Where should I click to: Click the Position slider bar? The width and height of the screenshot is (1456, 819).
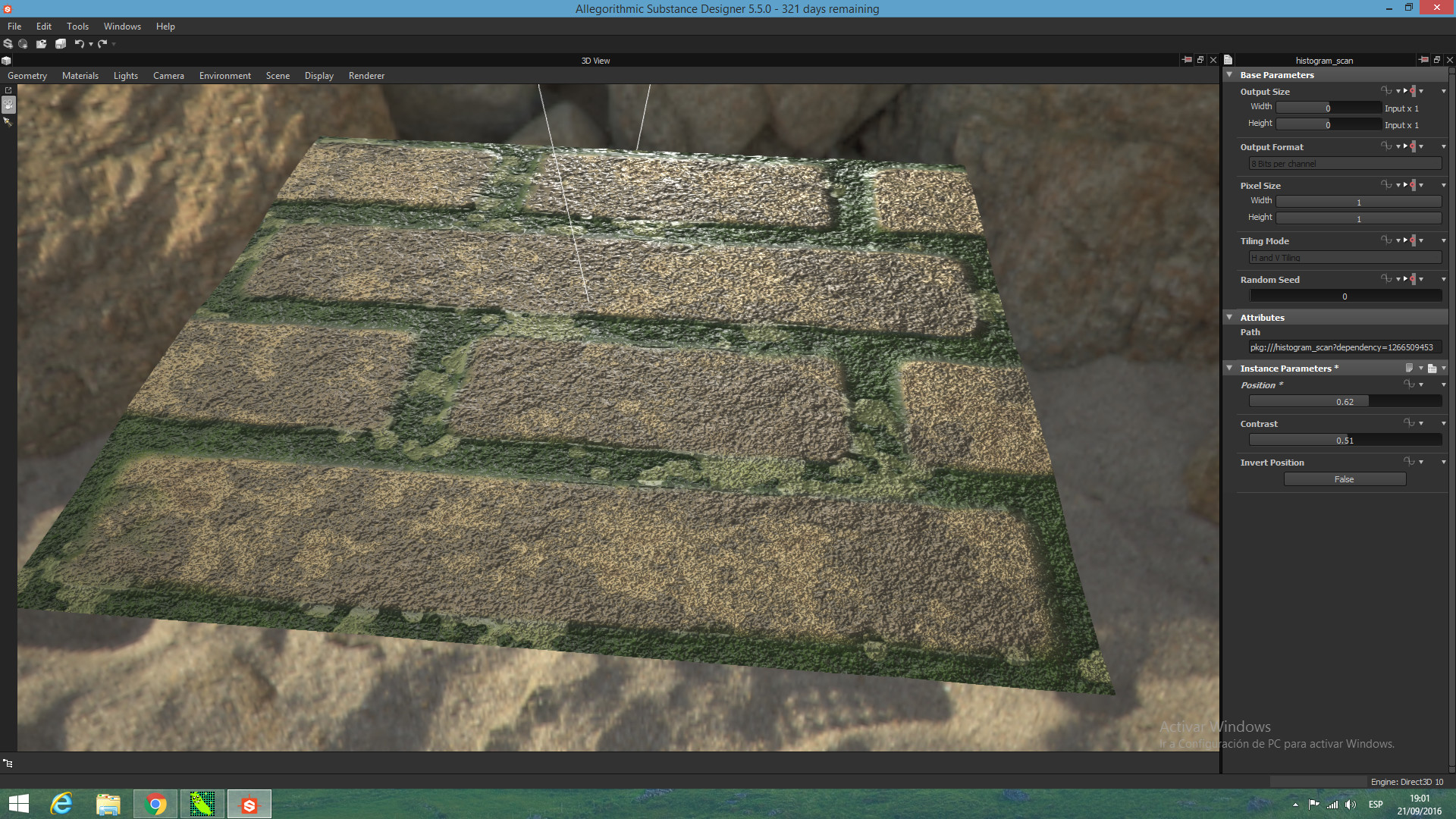[x=1344, y=402]
